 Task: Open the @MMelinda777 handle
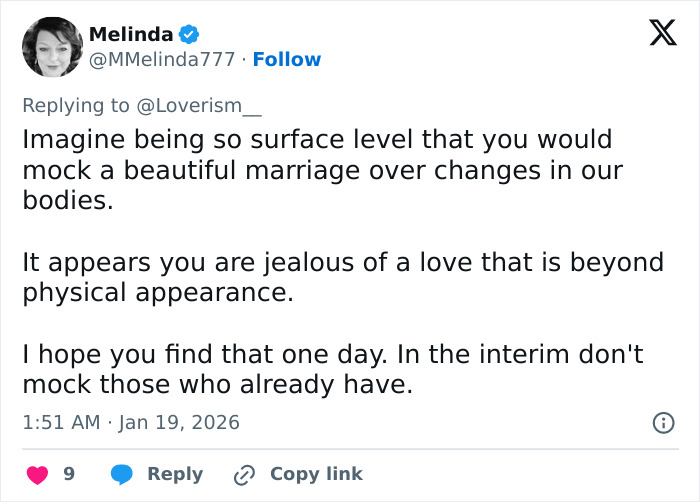(x=164, y=60)
